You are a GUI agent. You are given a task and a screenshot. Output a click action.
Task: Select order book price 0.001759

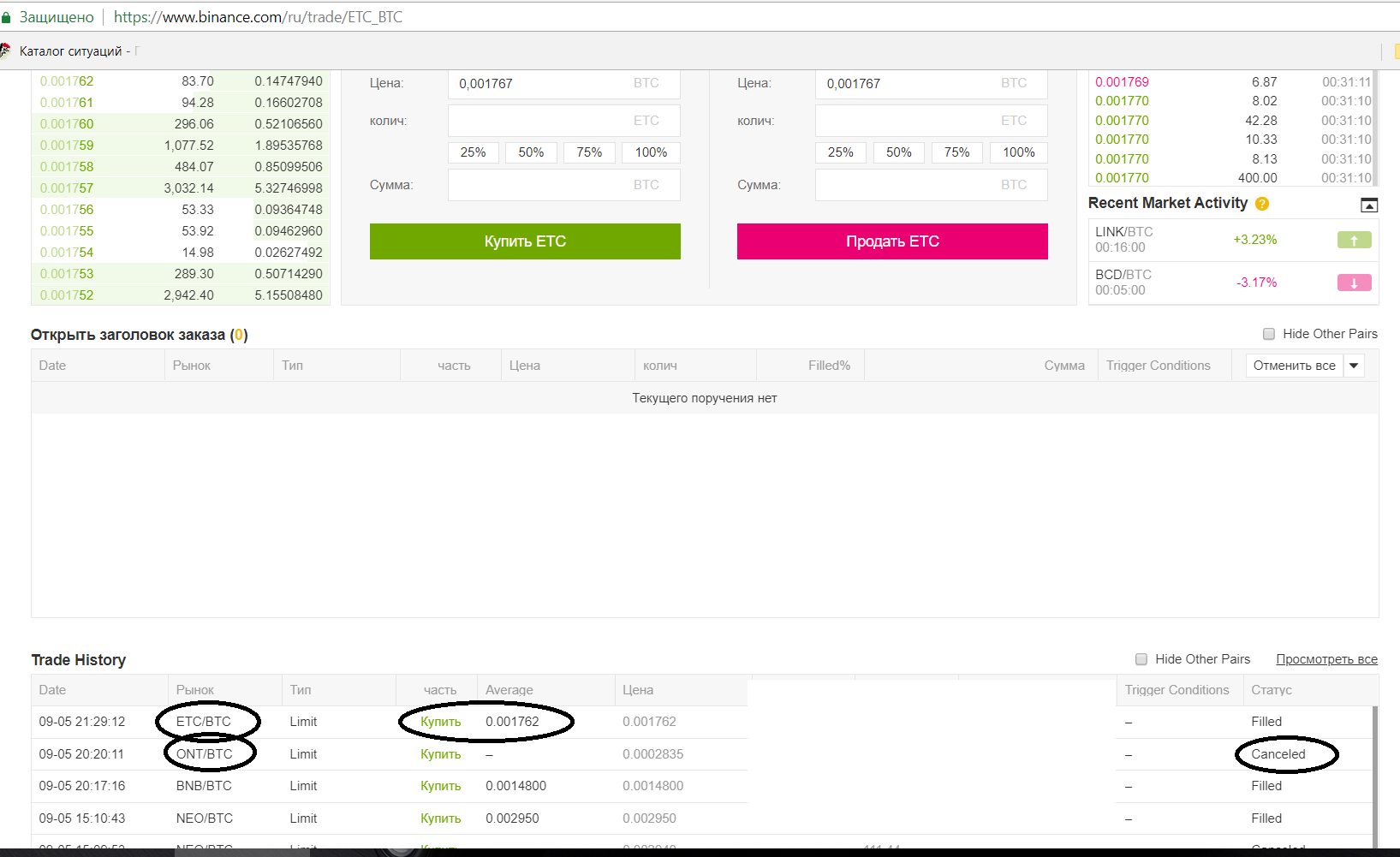click(x=67, y=146)
